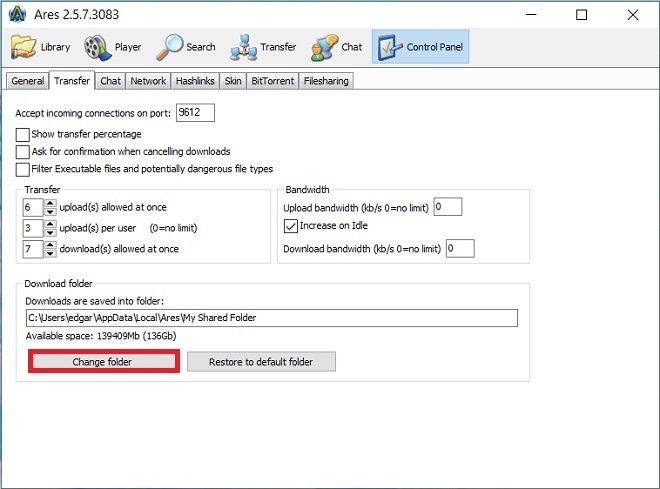
Task: Close the Ares window
Action: tap(633, 15)
